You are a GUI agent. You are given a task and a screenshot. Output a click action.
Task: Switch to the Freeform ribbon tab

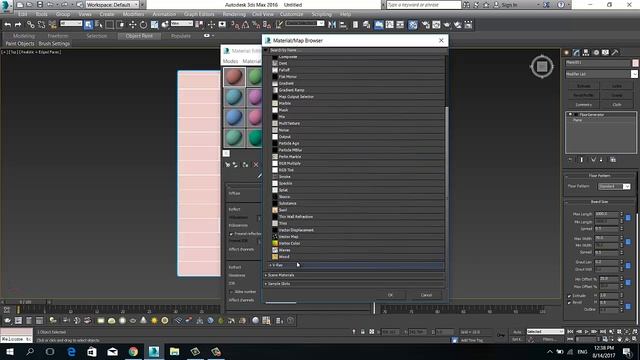(x=58, y=36)
